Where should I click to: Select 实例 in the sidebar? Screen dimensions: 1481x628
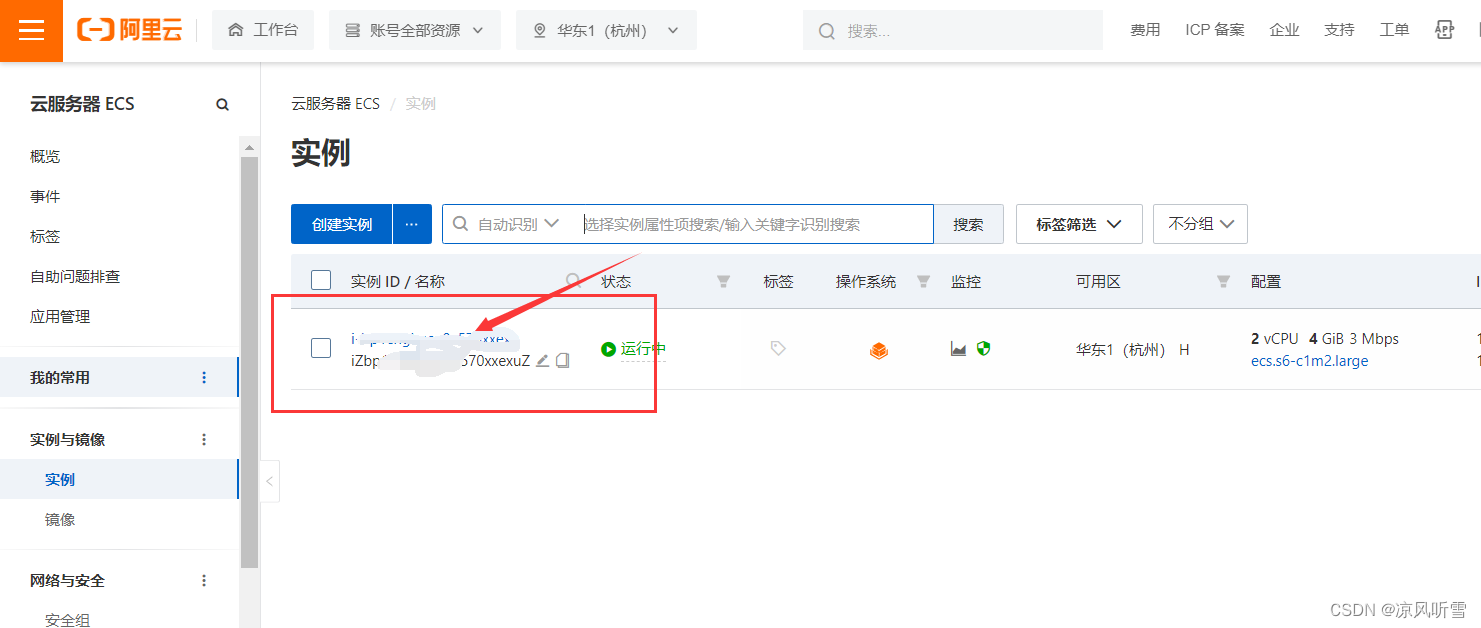click(x=60, y=480)
